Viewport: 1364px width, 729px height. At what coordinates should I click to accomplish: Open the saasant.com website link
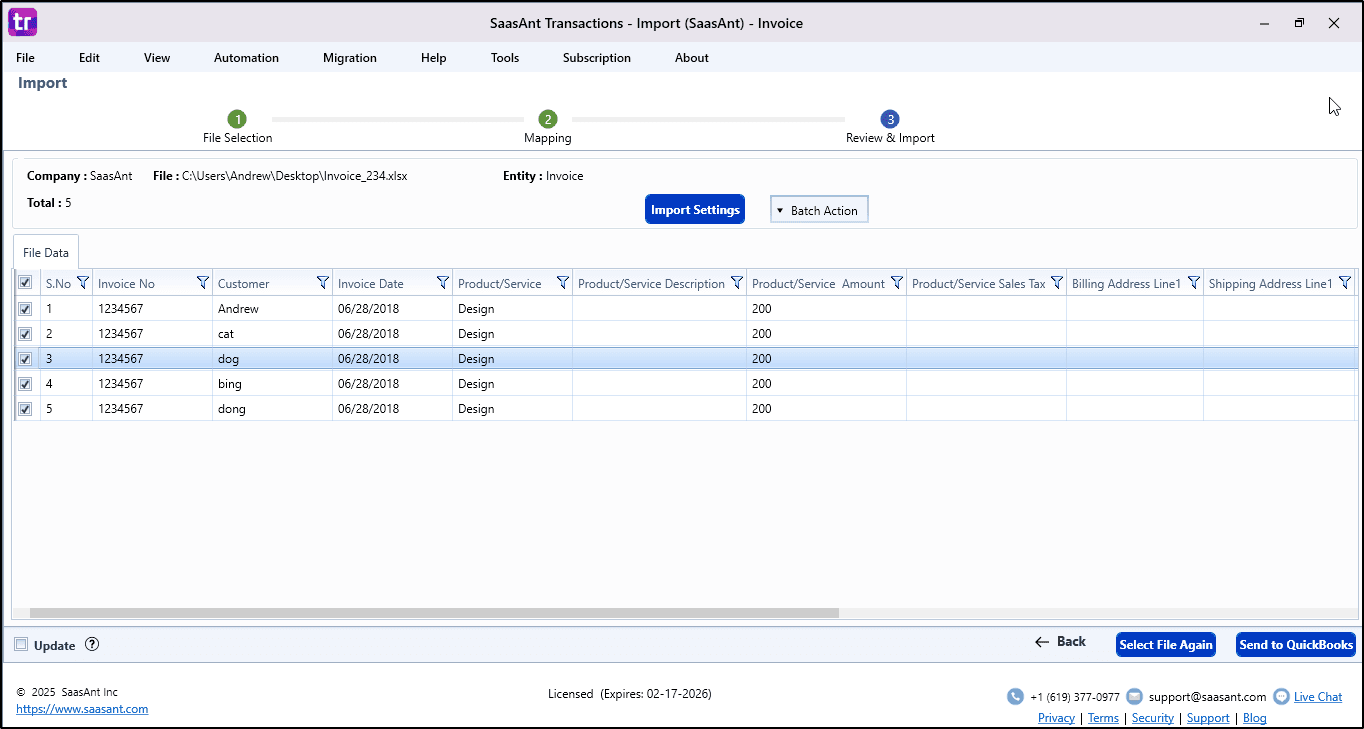[82, 709]
